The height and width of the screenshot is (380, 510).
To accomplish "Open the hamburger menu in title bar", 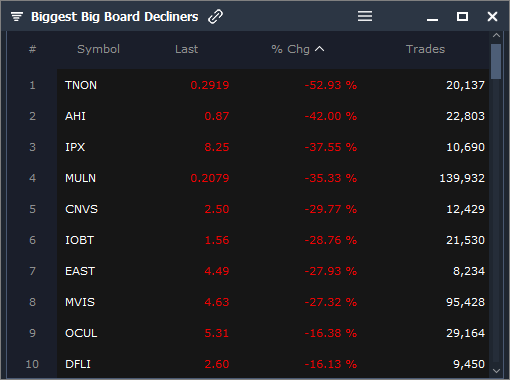I will (x=365, y=16).
